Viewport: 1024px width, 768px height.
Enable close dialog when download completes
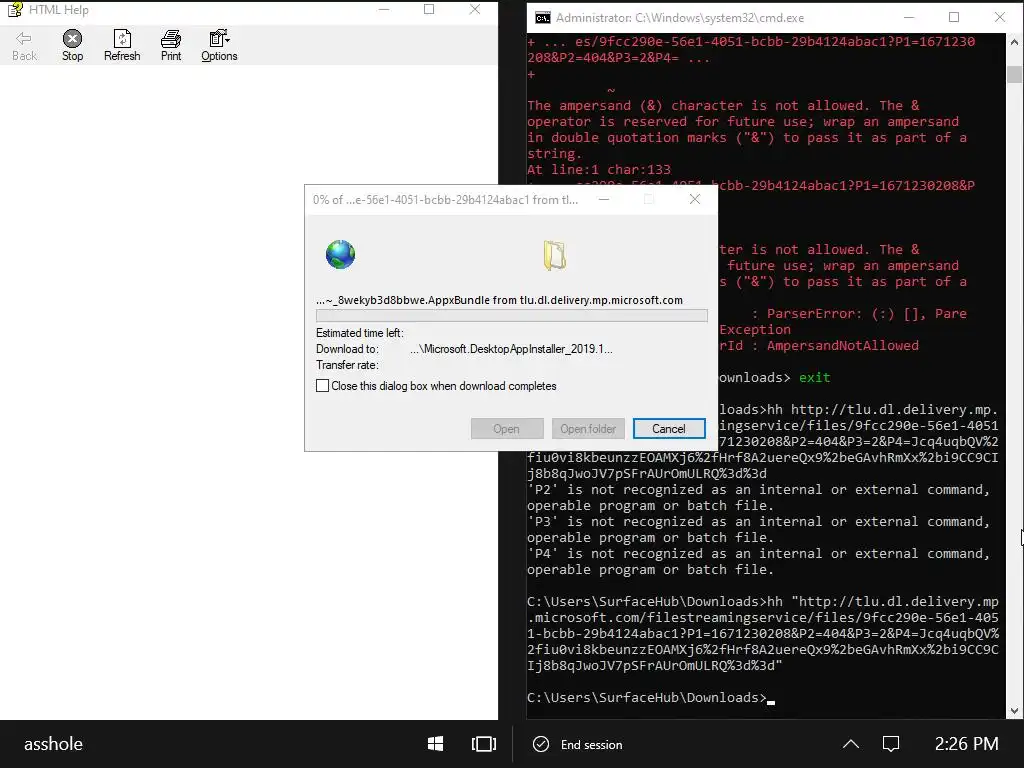point(323,386)
